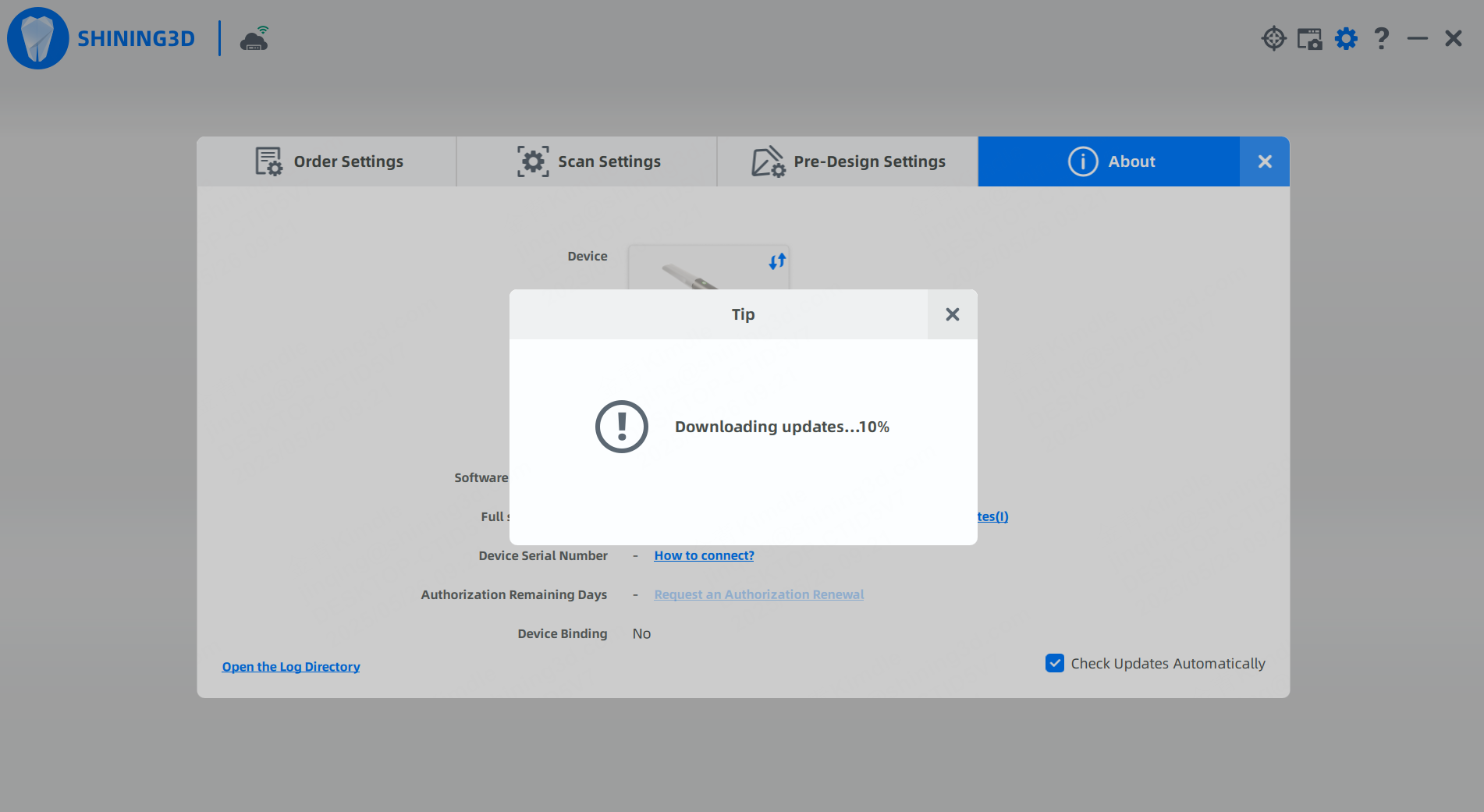Click the Device label
1484x812 pixels.
click(x=588, y=256)
